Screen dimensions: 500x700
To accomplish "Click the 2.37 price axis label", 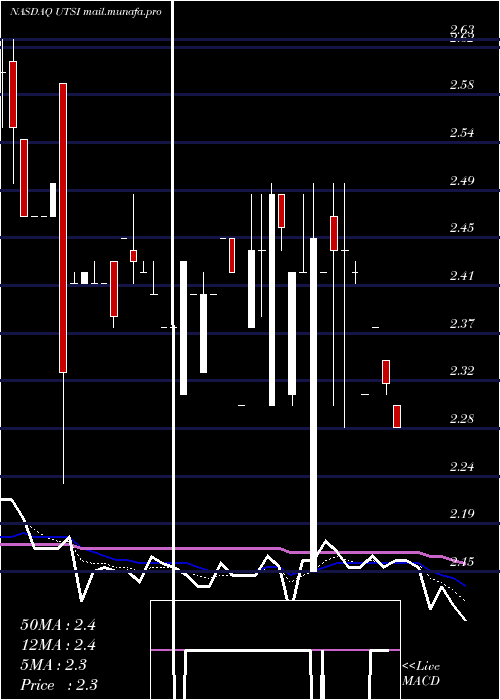I will tap(462, 323).
